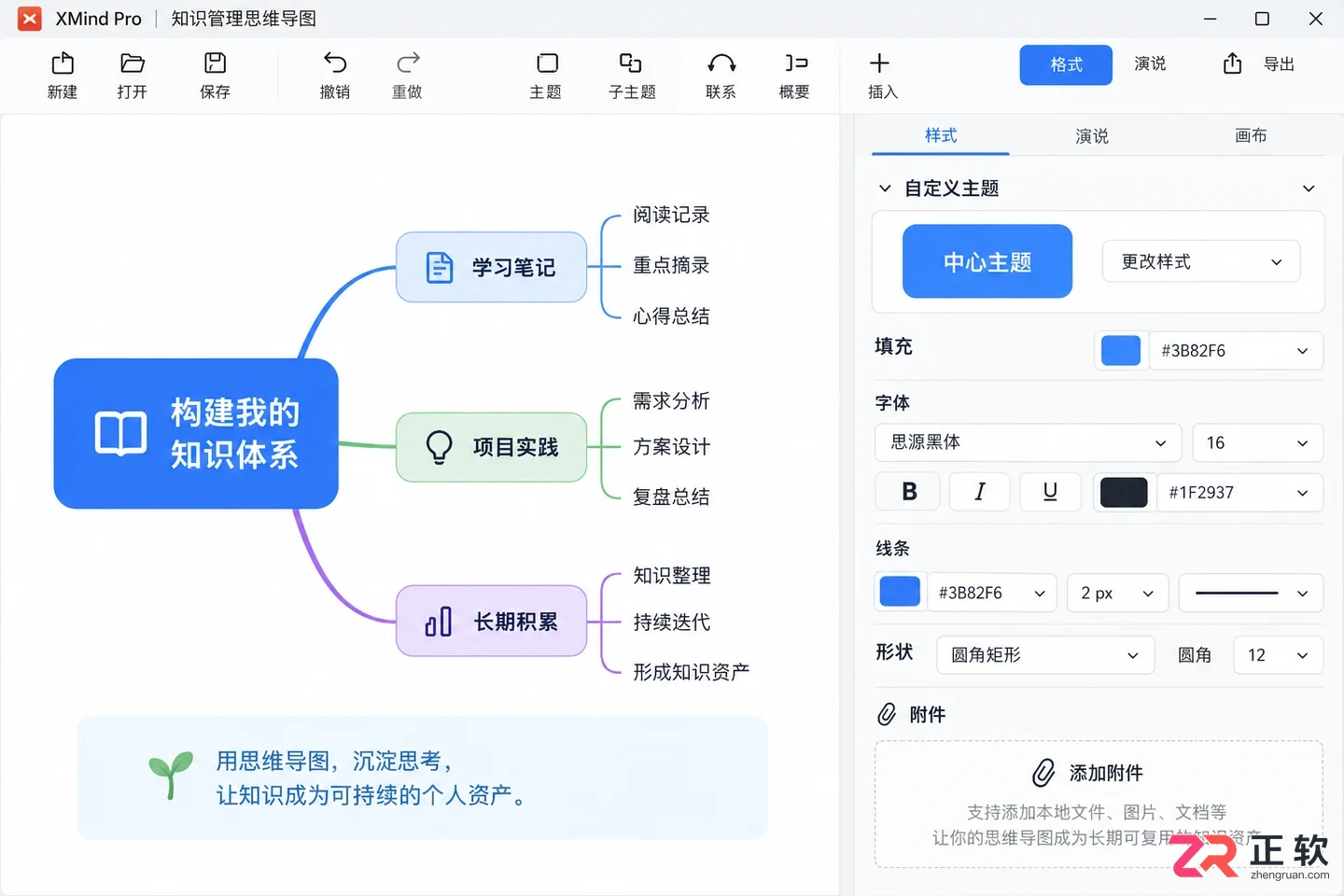Image resolution: width=1344 pixels, height=896 pixels.
Task: Click the 新建 (New) toolbar icon
Action: coord(63,63)
